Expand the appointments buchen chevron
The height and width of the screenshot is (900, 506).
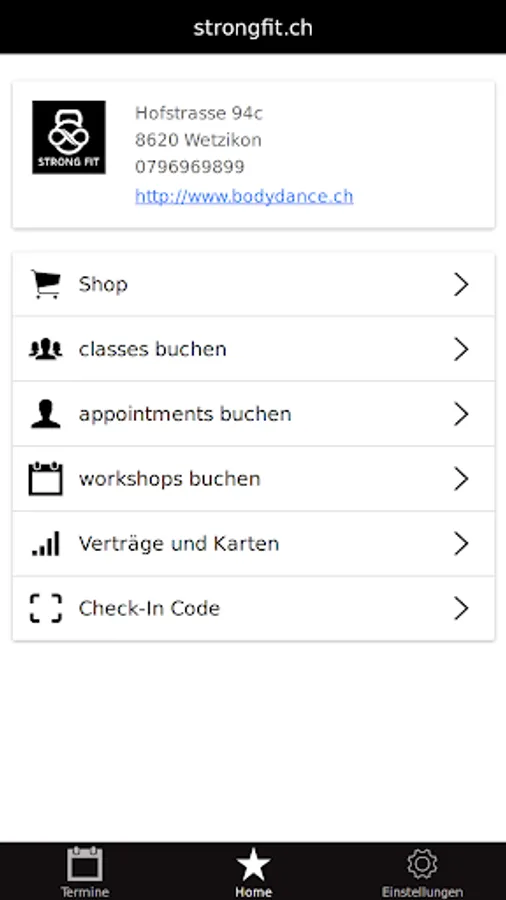coord(461,414)
